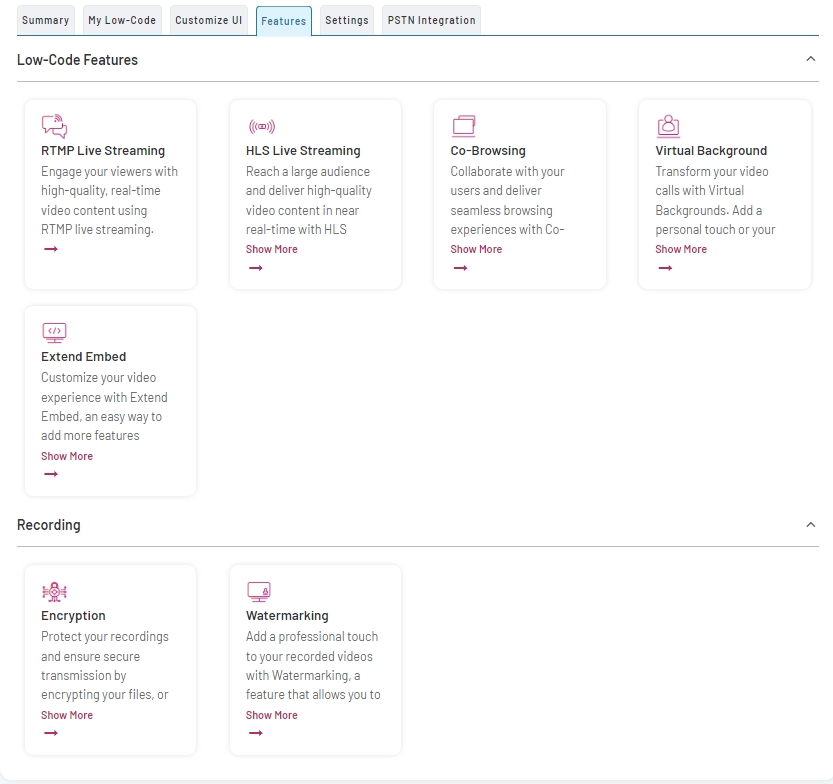
Task: Open the Settings tab
Action: tap(347, 20)
